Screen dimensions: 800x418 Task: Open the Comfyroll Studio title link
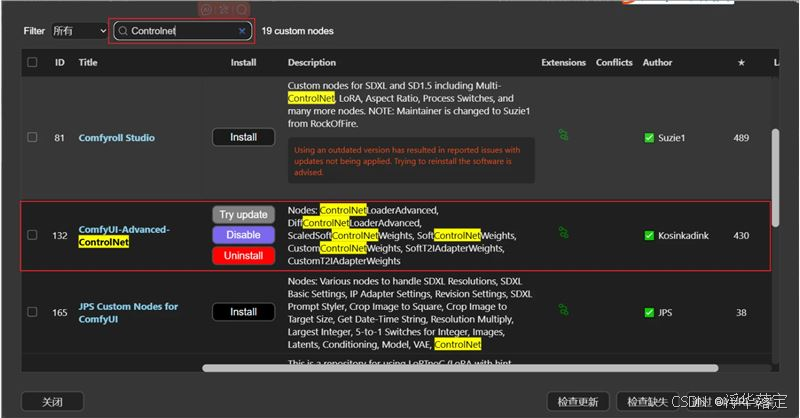[116, 138]
